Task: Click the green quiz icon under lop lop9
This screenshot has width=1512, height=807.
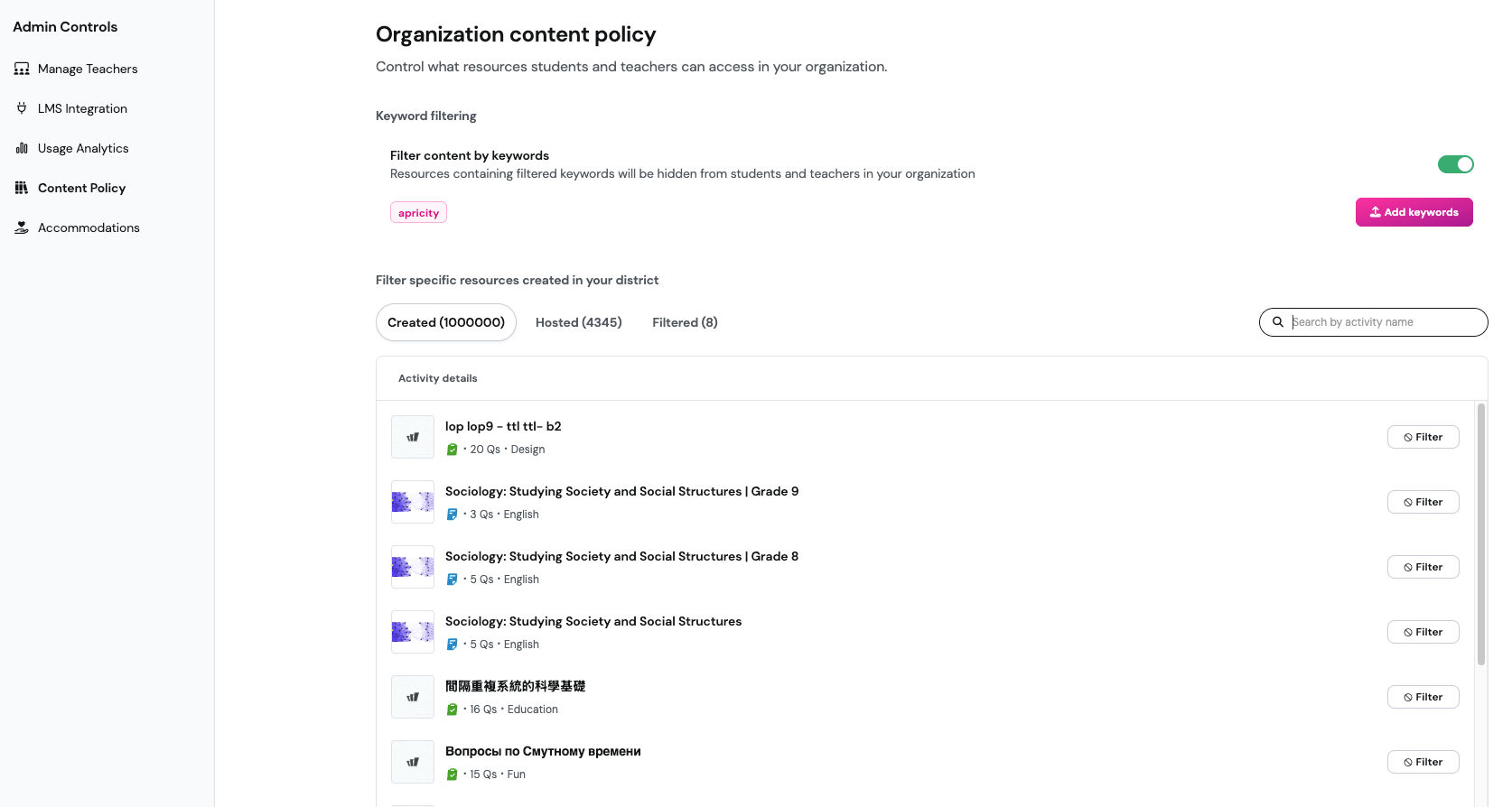Action: click(x=453, y=450)
